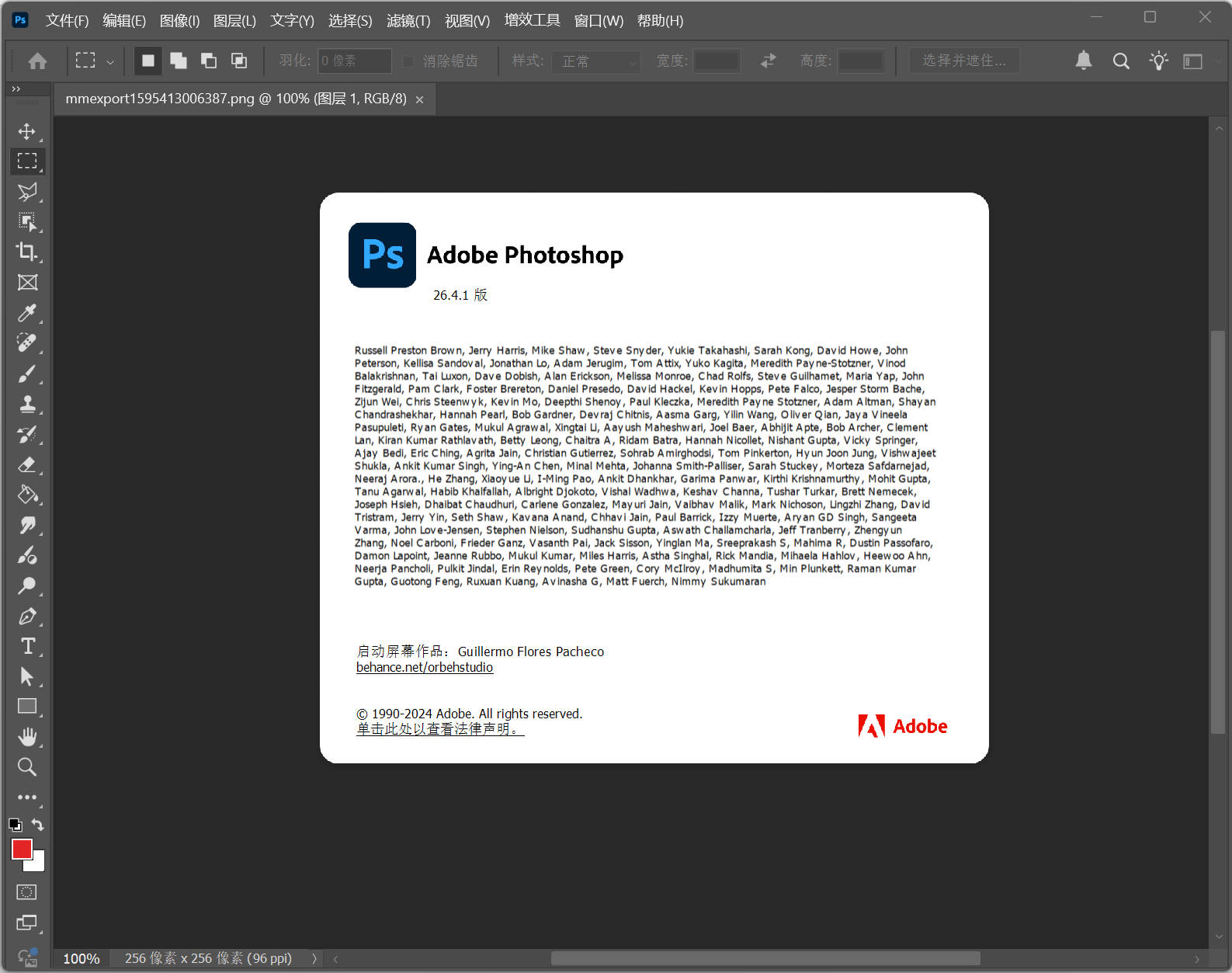Click the horizontal scrollbar thumb
Viewport: 1232px width, 973px height.
(x=765, y=959)
